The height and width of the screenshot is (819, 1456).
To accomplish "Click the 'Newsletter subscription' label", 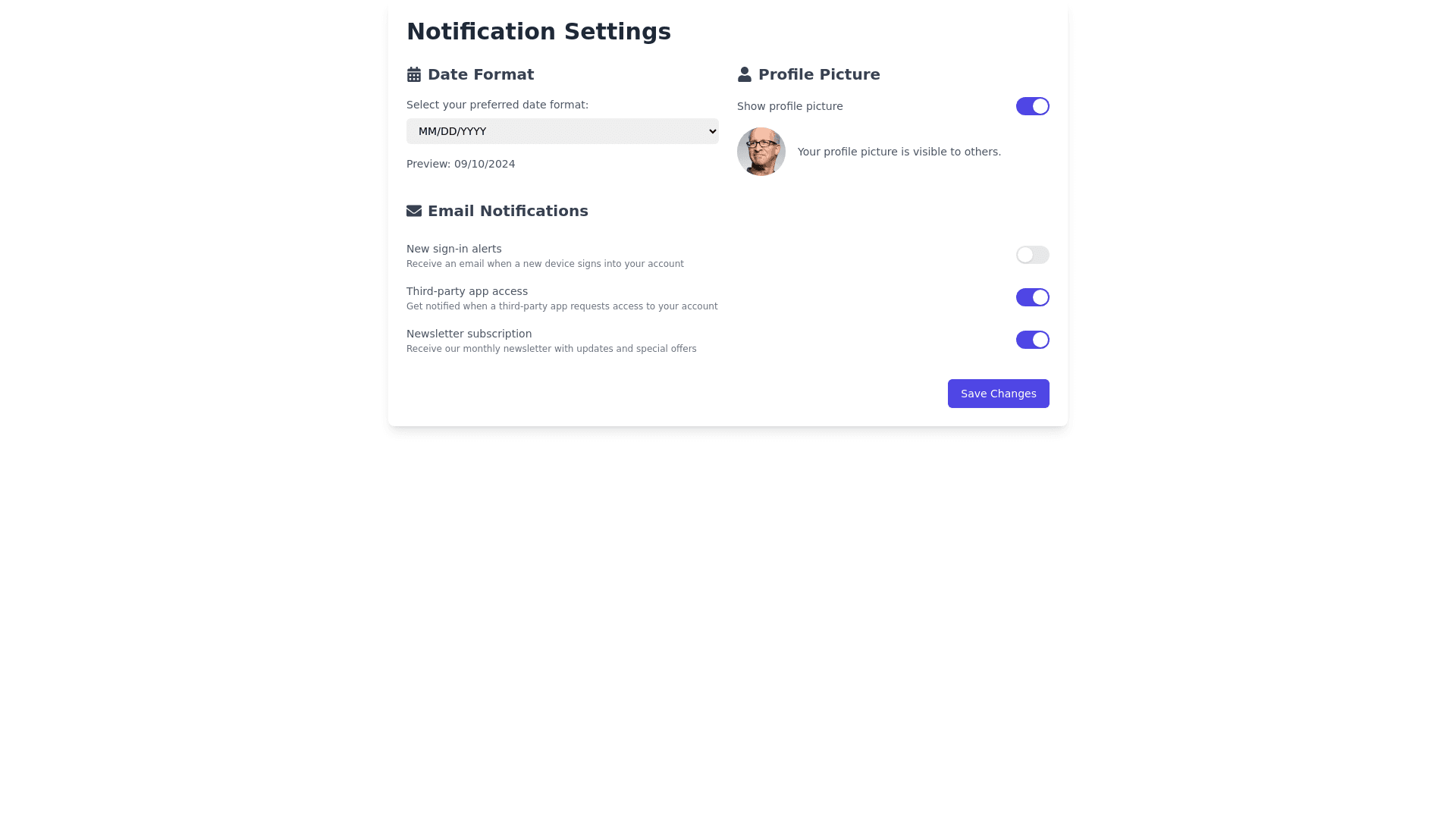I will coord(469,334).
